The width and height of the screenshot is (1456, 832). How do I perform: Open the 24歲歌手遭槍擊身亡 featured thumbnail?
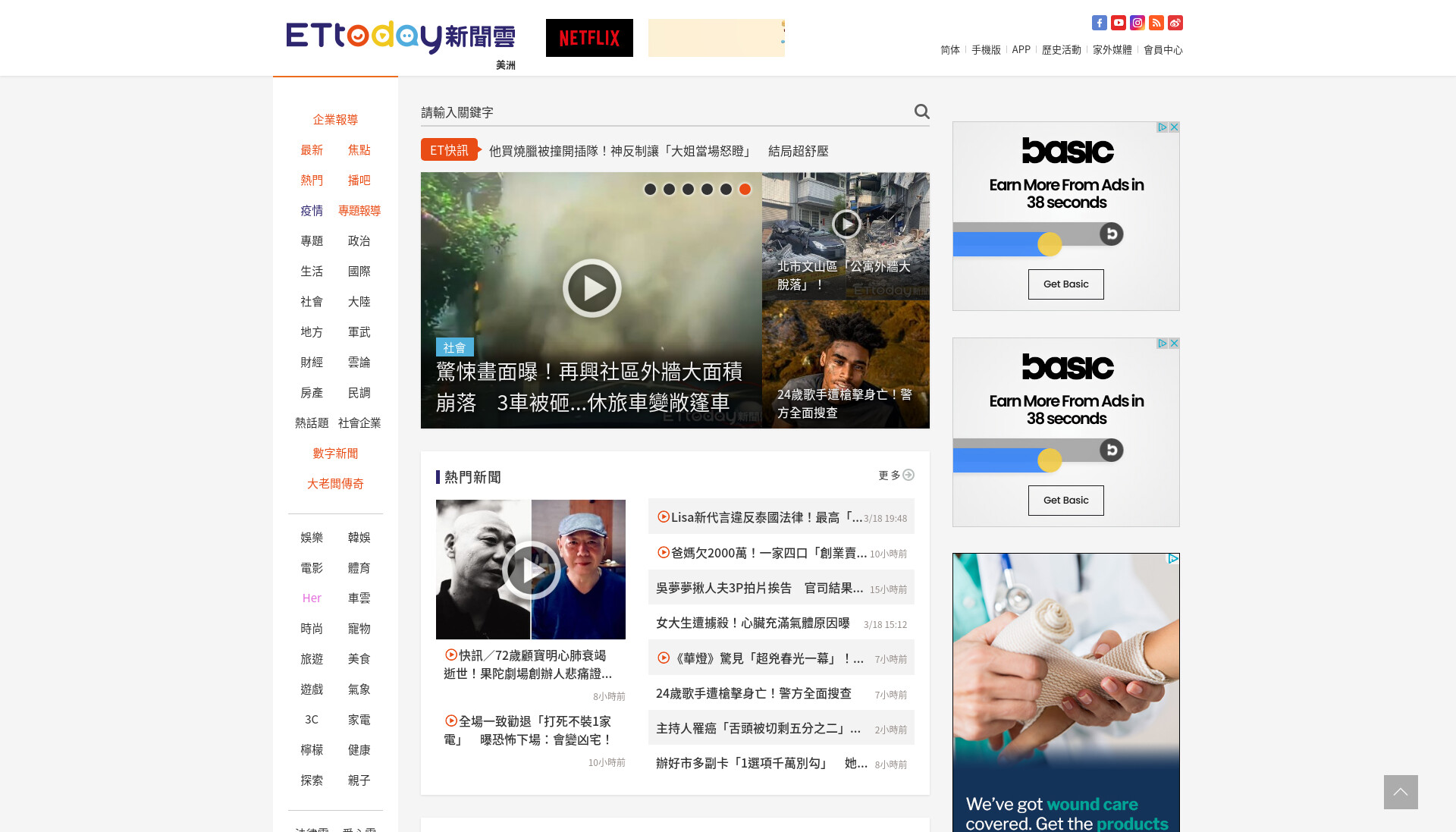846,364
